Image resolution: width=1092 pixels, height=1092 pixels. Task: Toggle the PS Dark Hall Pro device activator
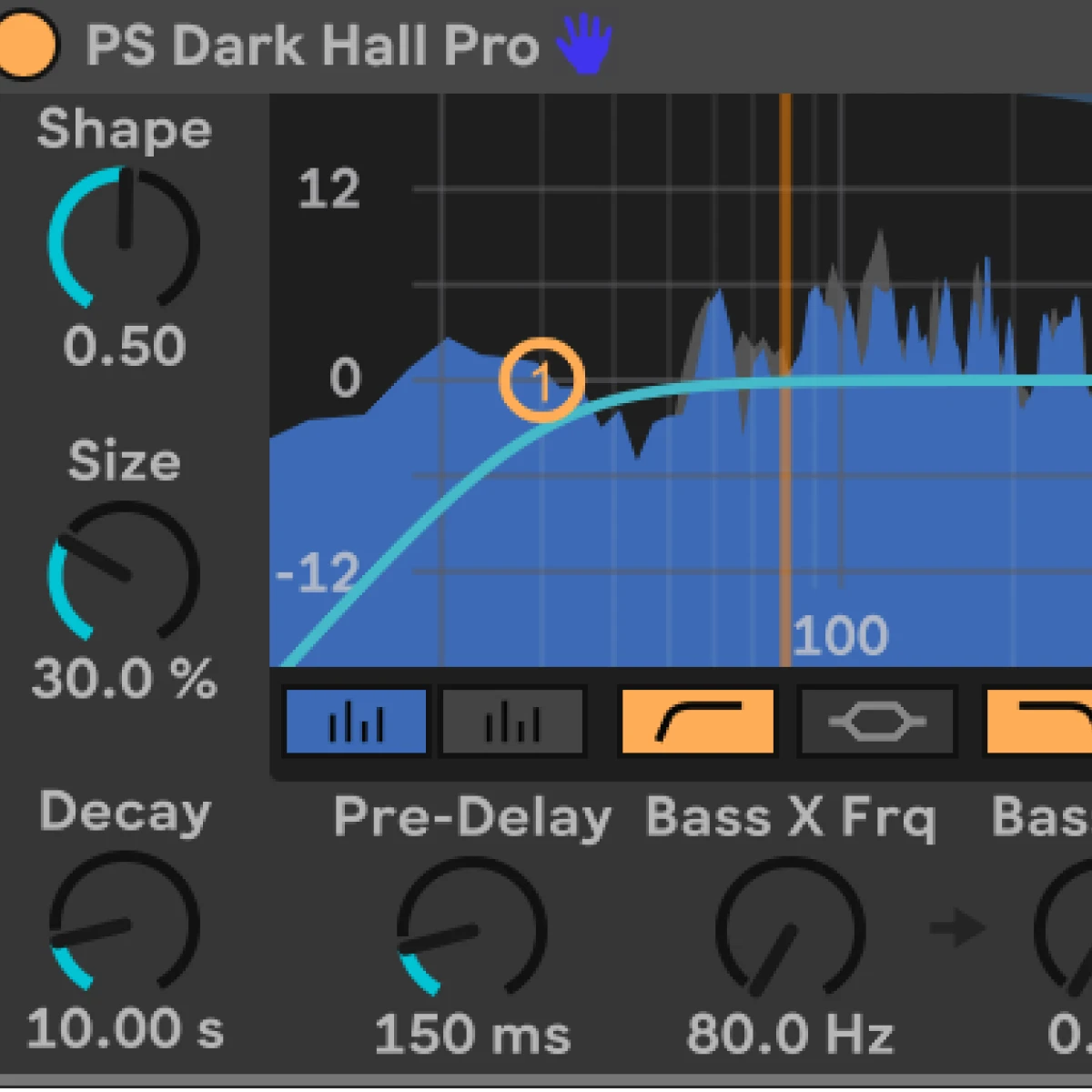click(x=25, y=43)
